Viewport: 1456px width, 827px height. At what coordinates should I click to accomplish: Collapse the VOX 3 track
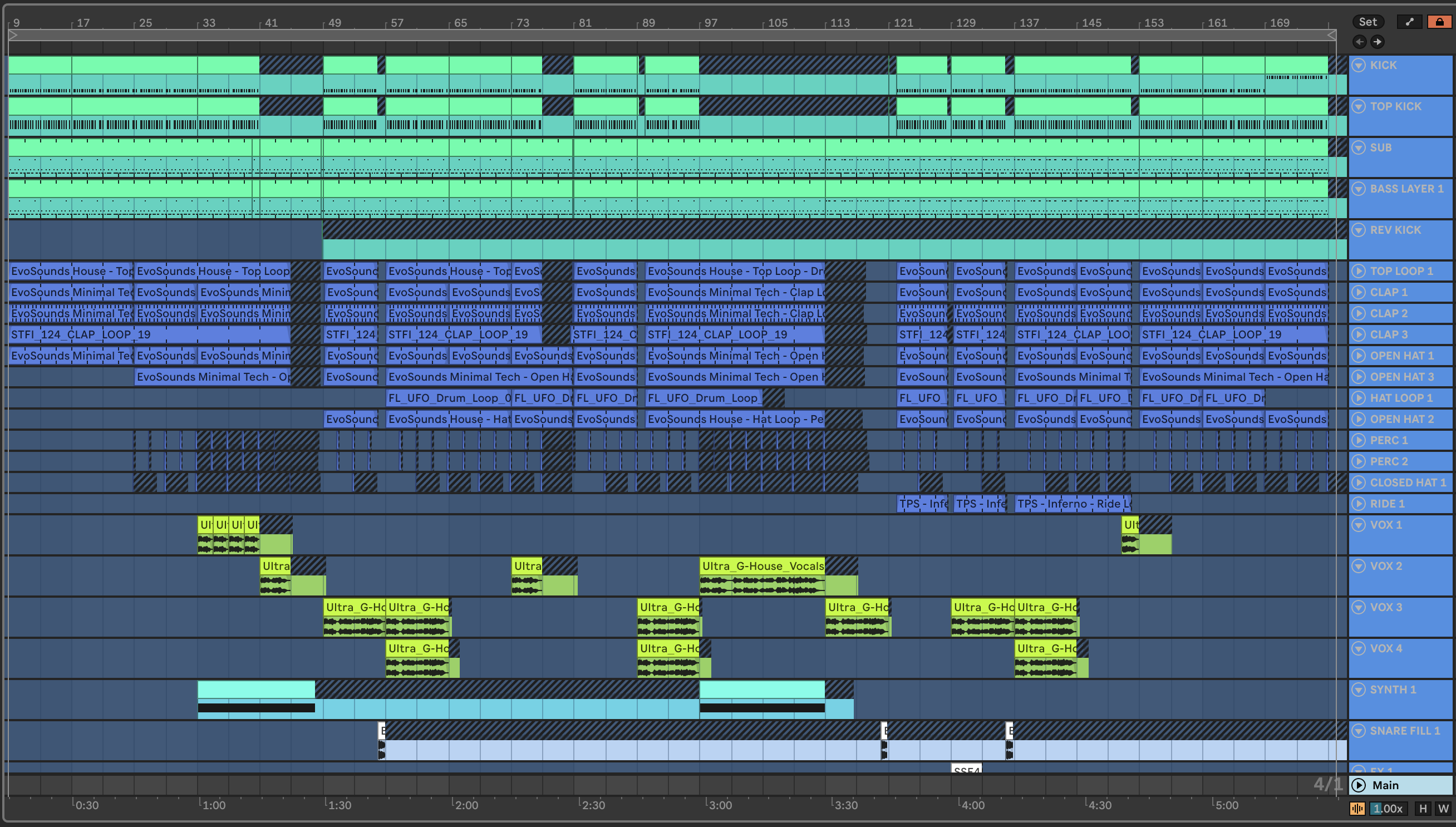point(1359,607)
